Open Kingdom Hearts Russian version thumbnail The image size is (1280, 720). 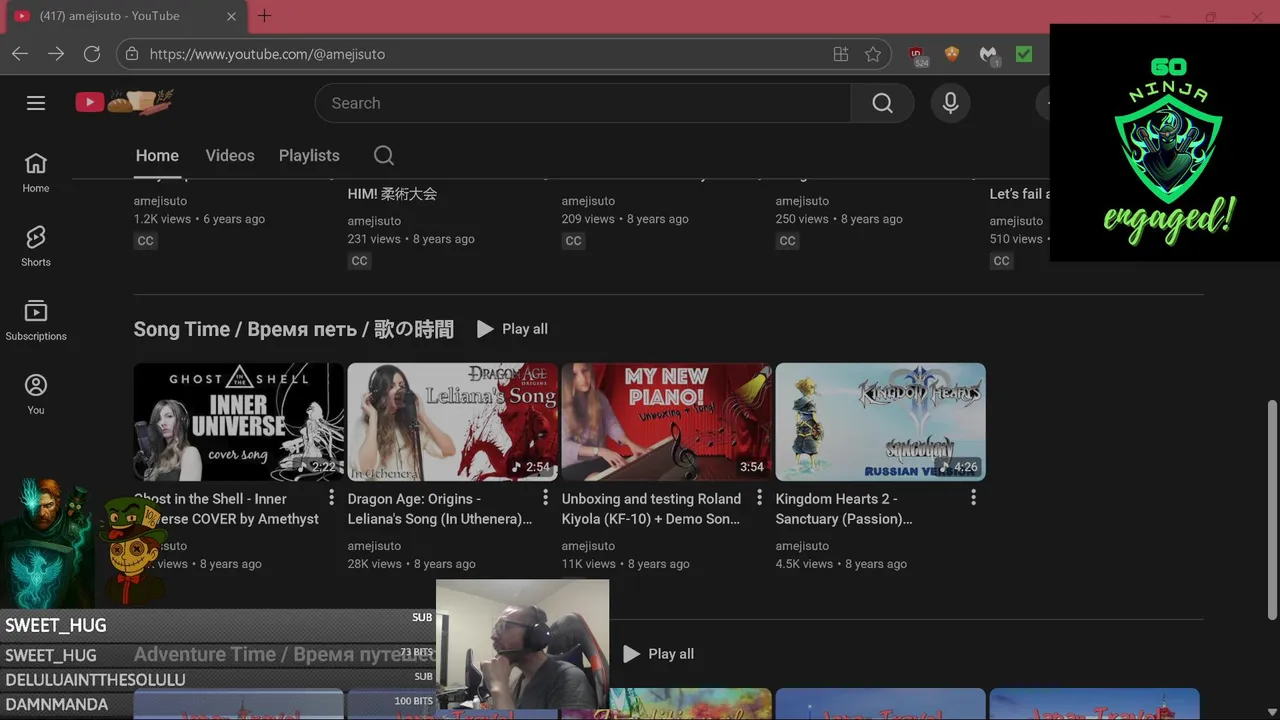tap(881, 422)
